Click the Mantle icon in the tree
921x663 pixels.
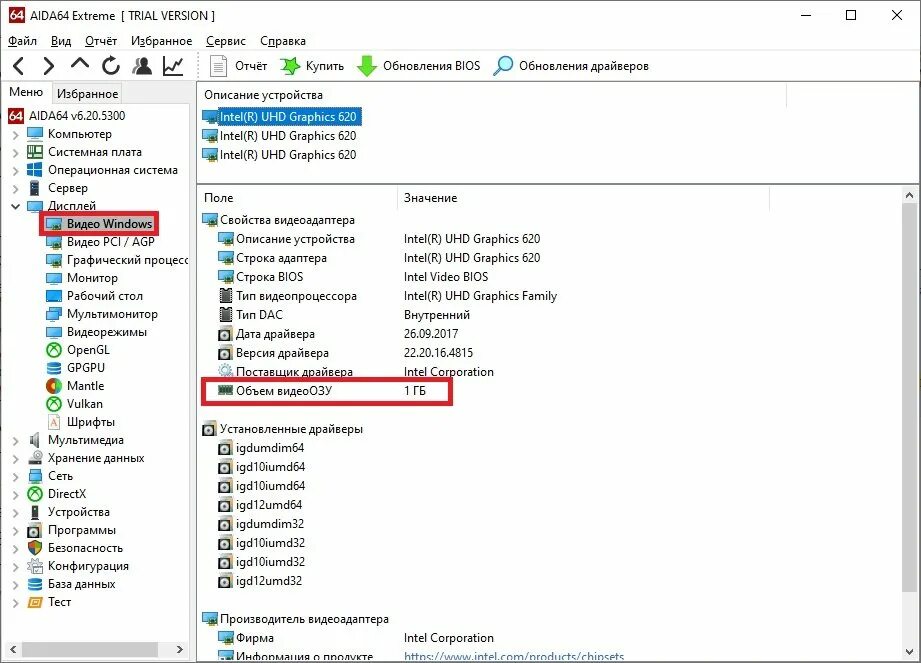(x=53, y=386)
